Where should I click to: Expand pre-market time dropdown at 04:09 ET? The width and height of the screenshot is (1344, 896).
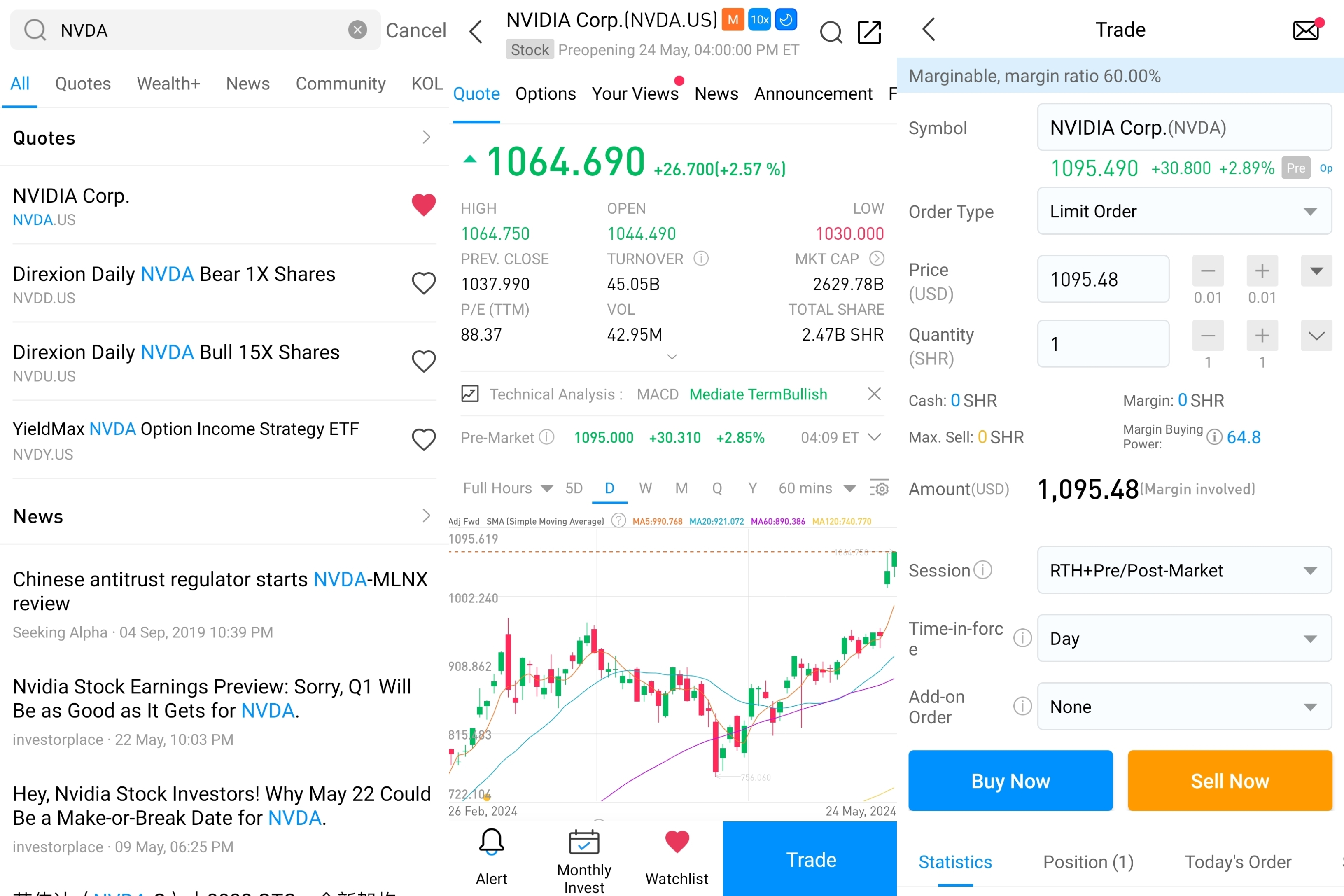[874, 437]
